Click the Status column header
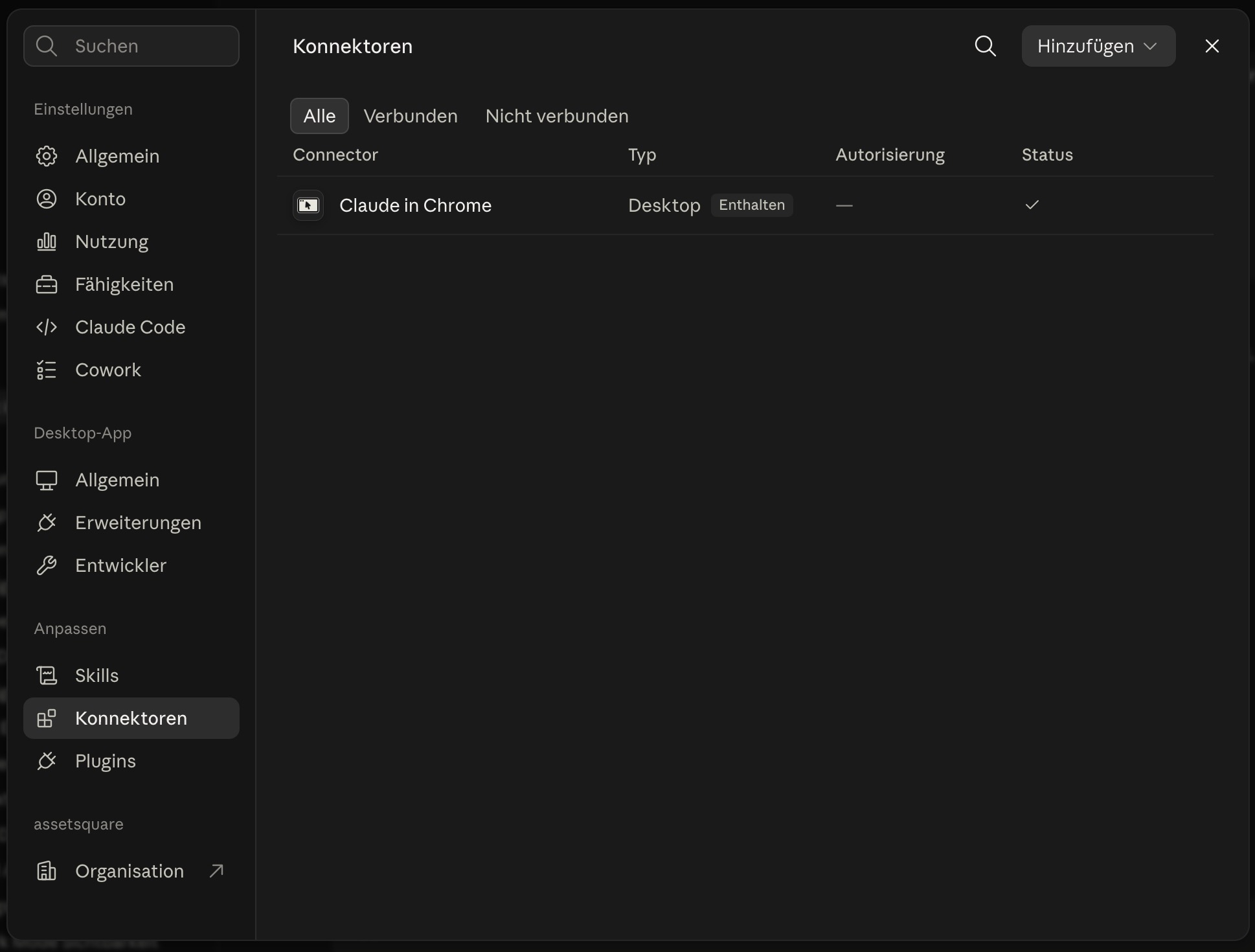1255x952 pixels. [1047, 155]
